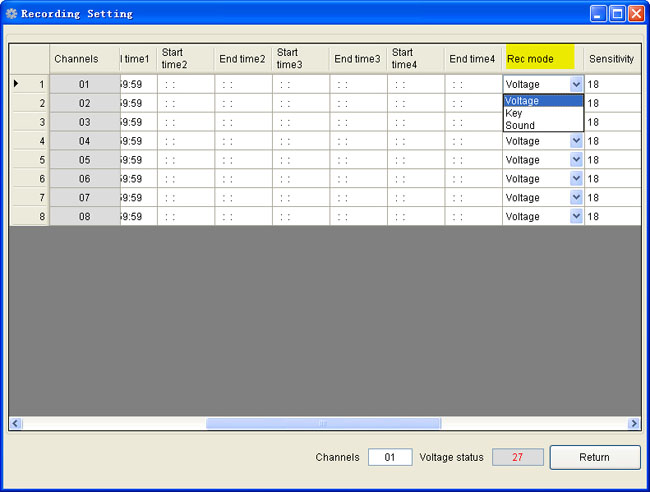Click the Voltage status field showing 27
650x492 pixels.
[518, 457]
